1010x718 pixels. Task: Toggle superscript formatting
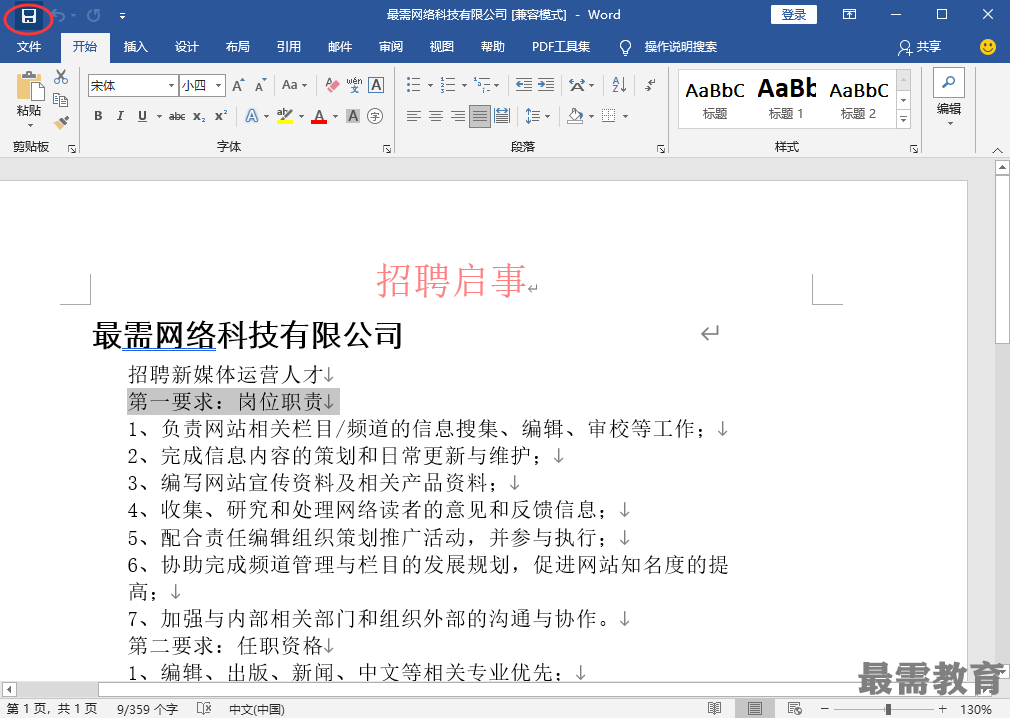point(221,116)
